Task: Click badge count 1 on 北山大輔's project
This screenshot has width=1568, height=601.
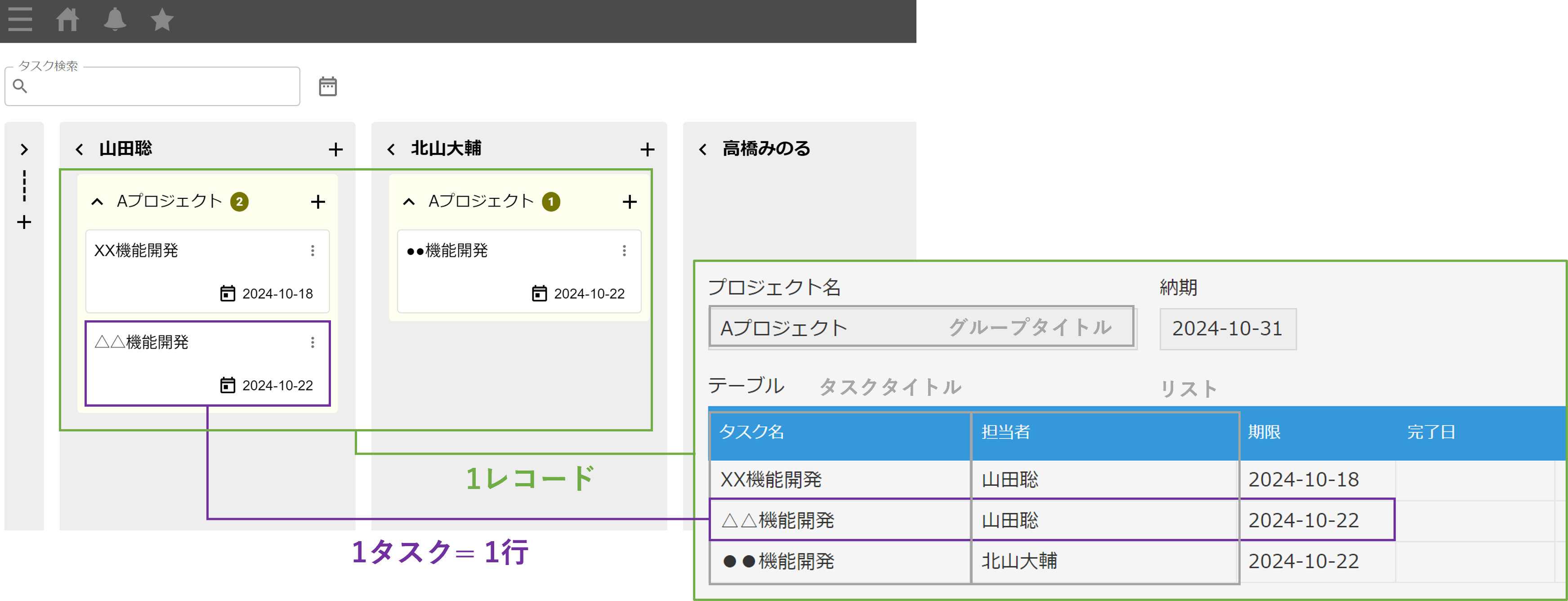Action: 551,202
